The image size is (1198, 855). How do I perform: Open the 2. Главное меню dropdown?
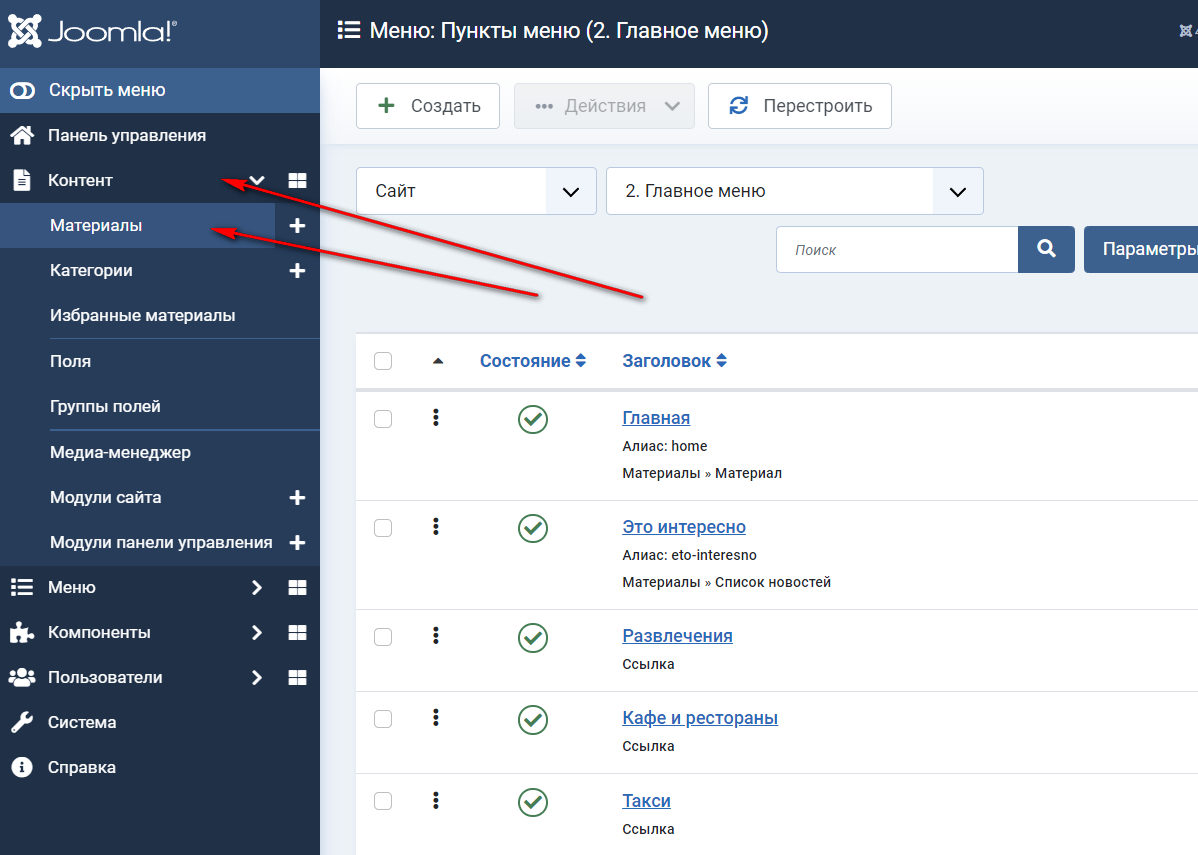click(794, 191)
